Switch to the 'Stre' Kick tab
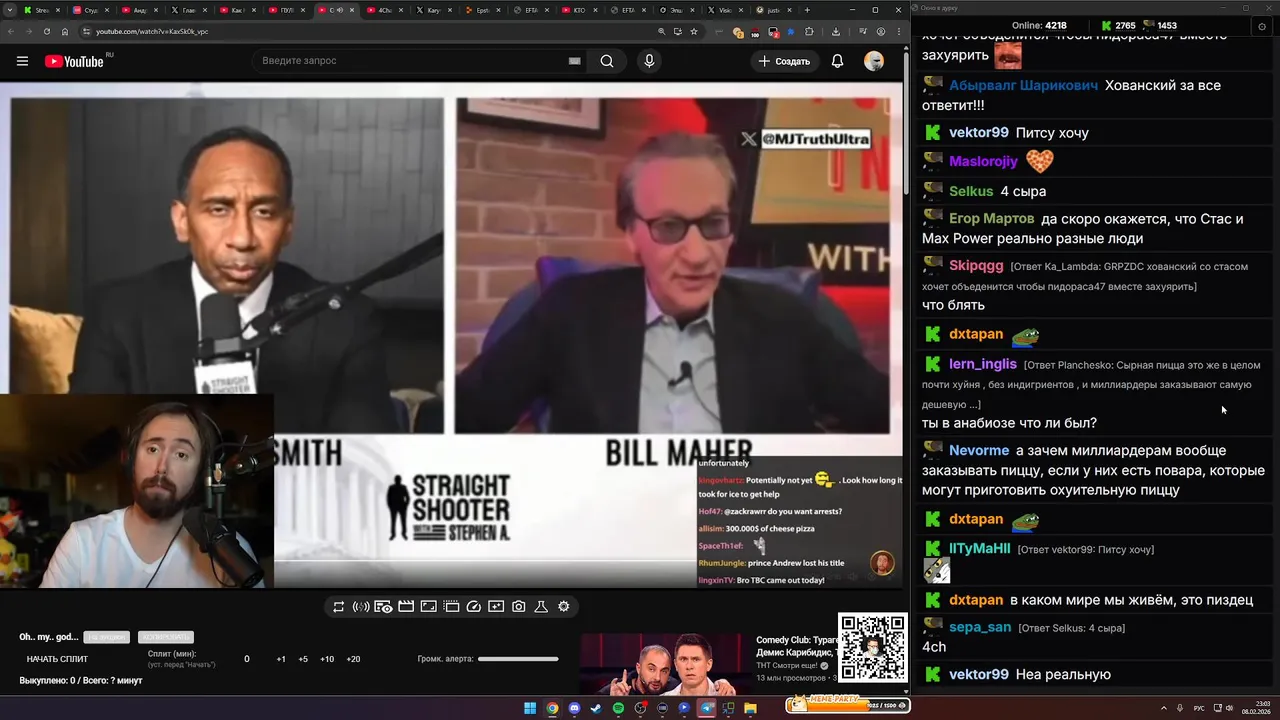 point(41,10)
